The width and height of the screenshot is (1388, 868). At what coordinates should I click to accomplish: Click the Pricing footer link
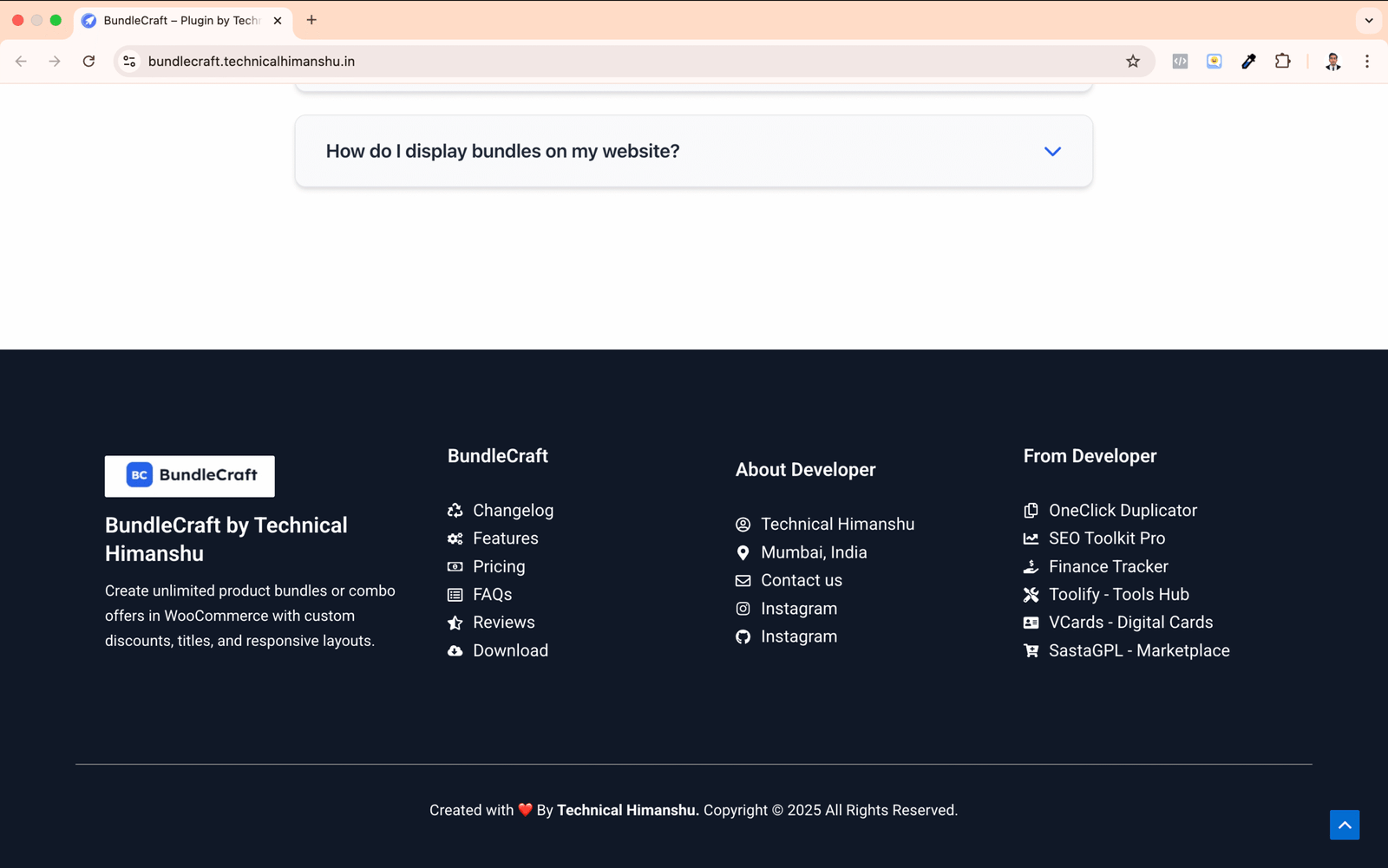pos(499,567)
